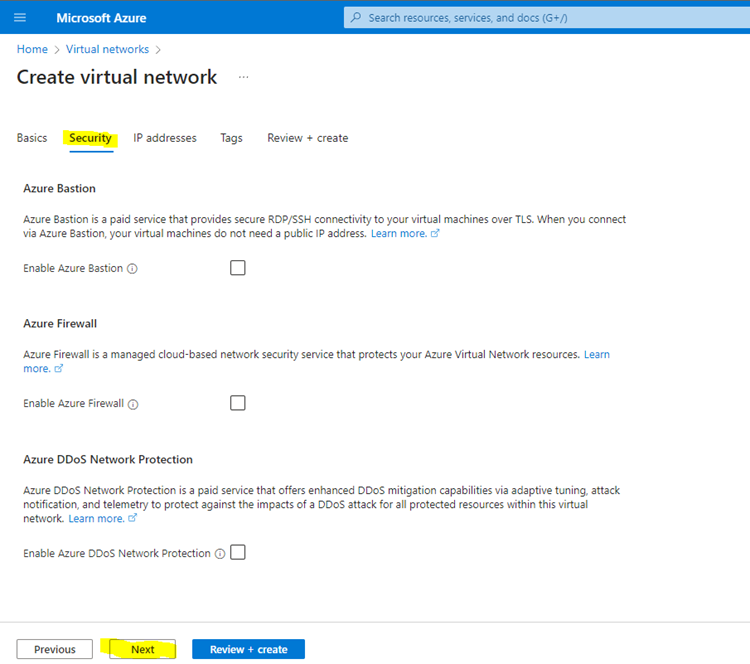Click the blue Review + create button
750x664 pixels.
click(248, 649)
